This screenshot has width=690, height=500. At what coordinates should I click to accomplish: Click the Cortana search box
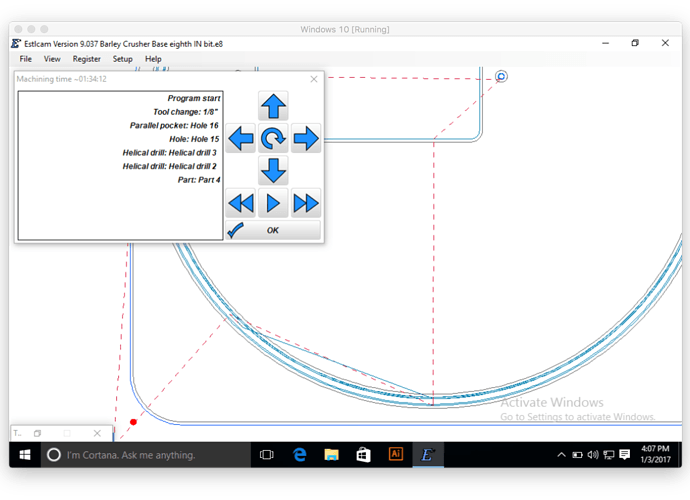146,455
